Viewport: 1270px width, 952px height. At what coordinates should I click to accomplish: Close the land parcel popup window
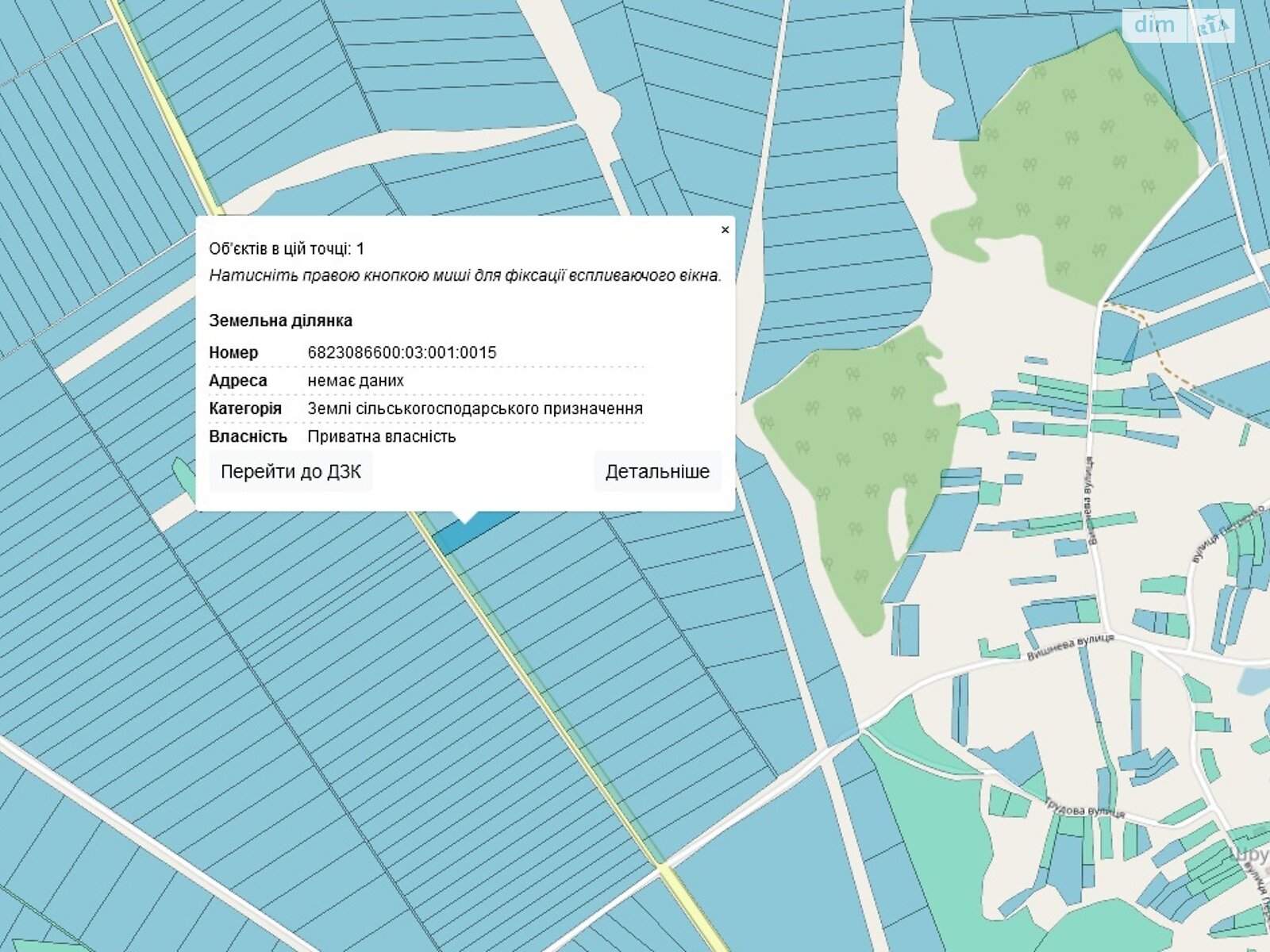725,230
